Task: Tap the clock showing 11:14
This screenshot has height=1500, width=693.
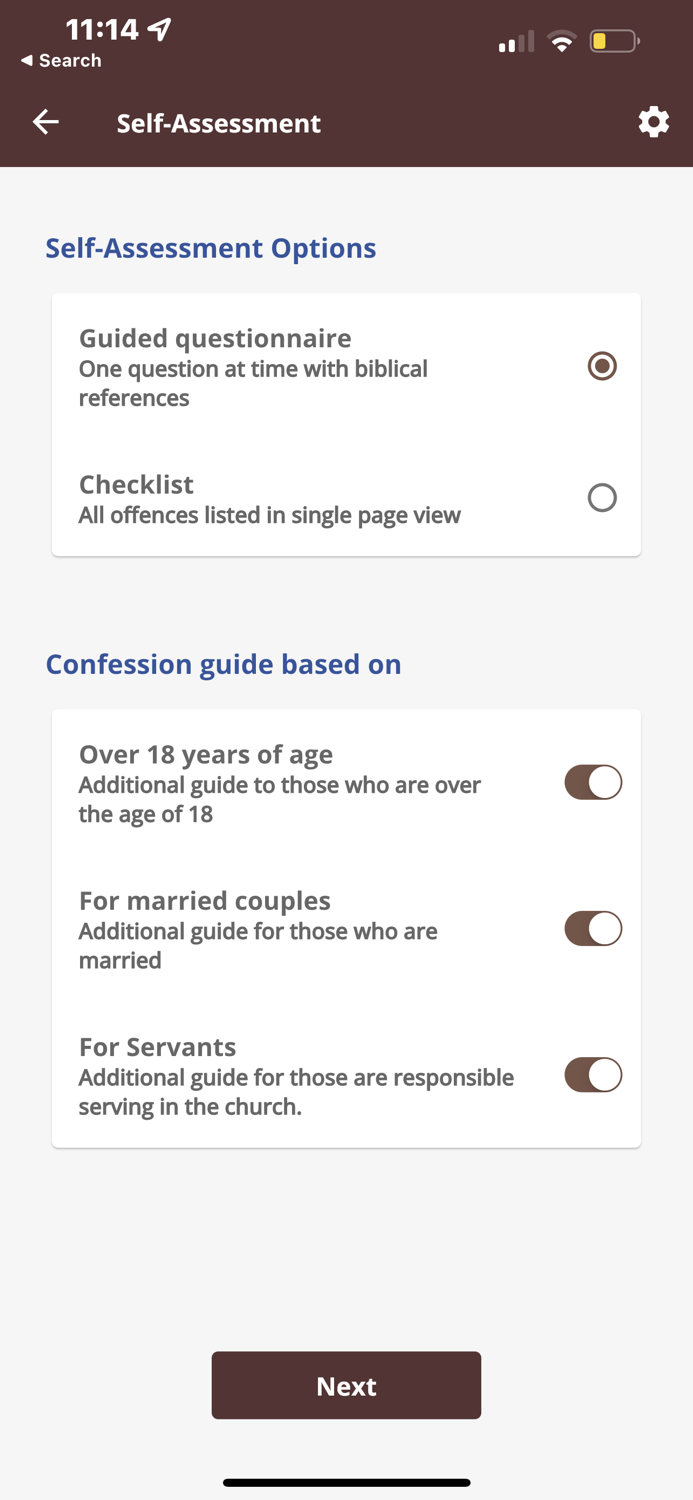Action: pos(105,29)
